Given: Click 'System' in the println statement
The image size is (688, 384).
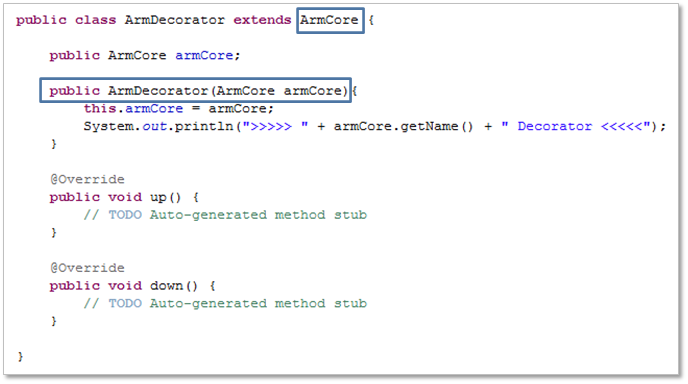Looking at the screenshot, I should [109, 126].
